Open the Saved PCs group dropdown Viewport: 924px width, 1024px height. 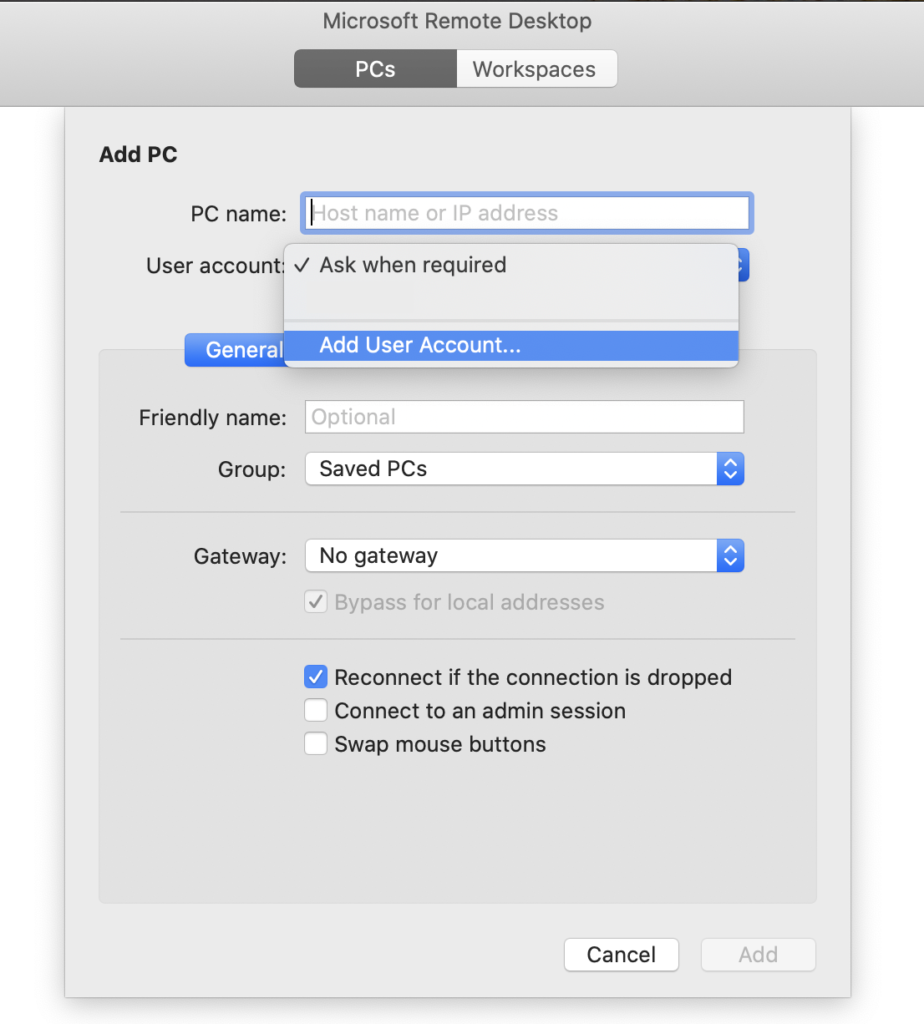click(x=510, y=469)
